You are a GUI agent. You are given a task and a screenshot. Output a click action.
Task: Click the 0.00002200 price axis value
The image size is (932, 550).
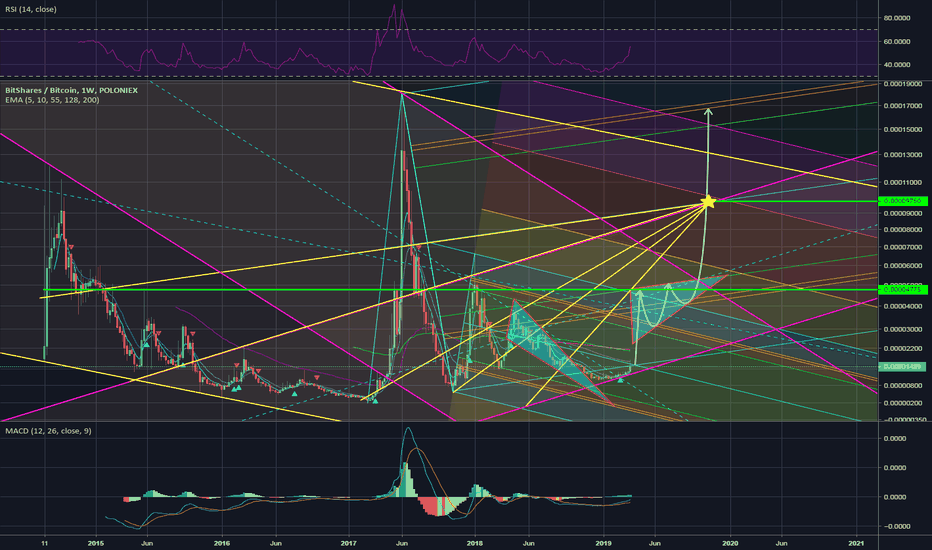(x=903, y=349)
